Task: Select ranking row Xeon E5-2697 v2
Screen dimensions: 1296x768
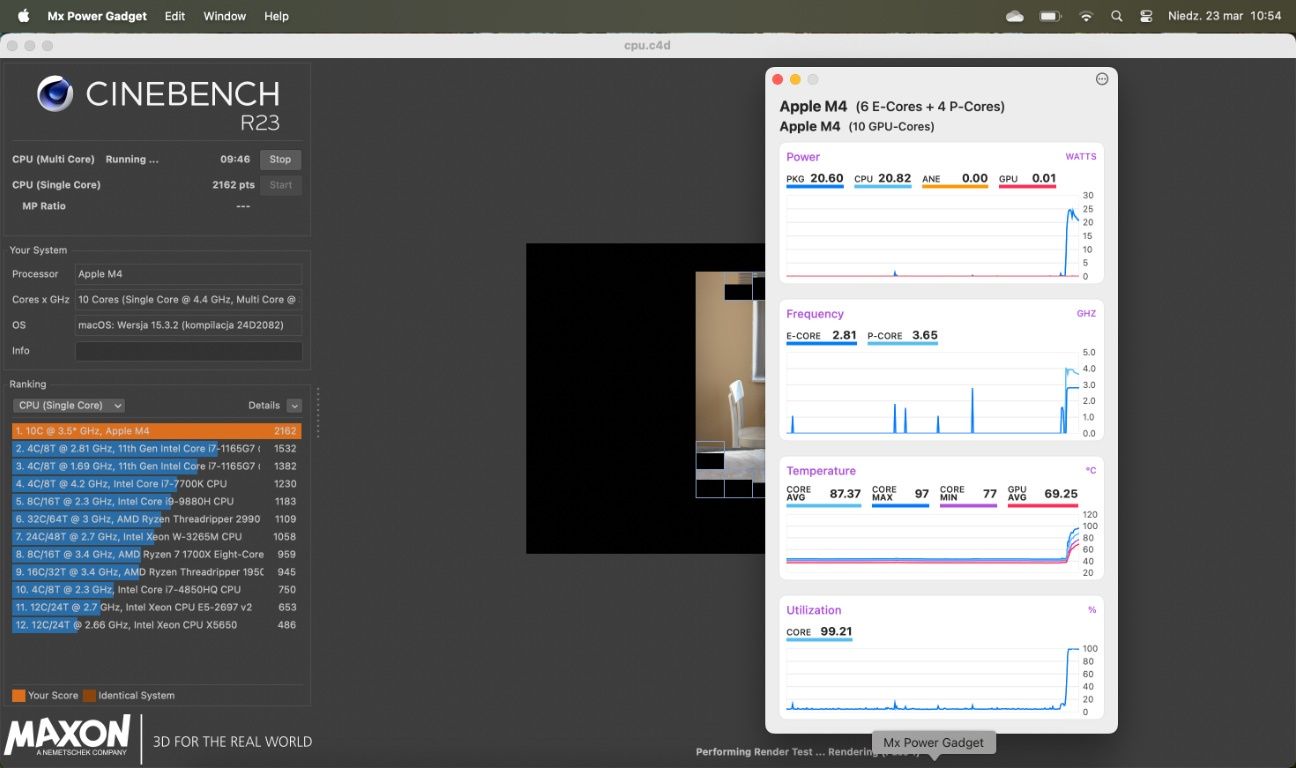Action: point(157,607)
